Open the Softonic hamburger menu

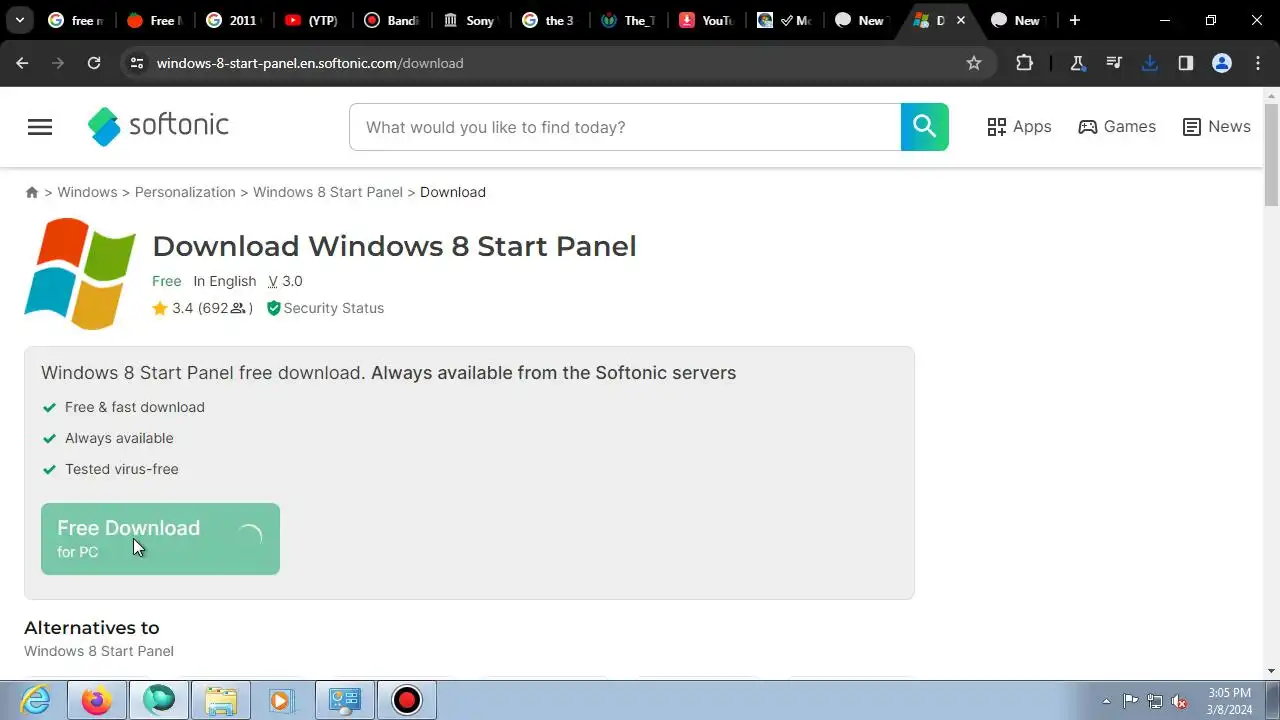[40, 127]
